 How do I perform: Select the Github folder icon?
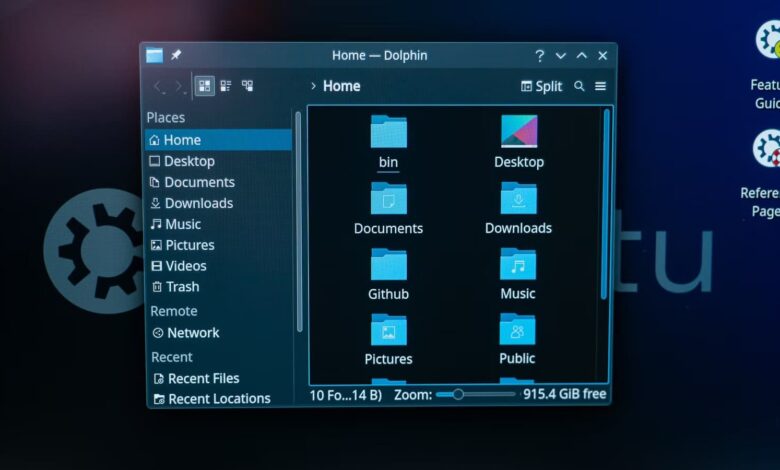(389, 264)
